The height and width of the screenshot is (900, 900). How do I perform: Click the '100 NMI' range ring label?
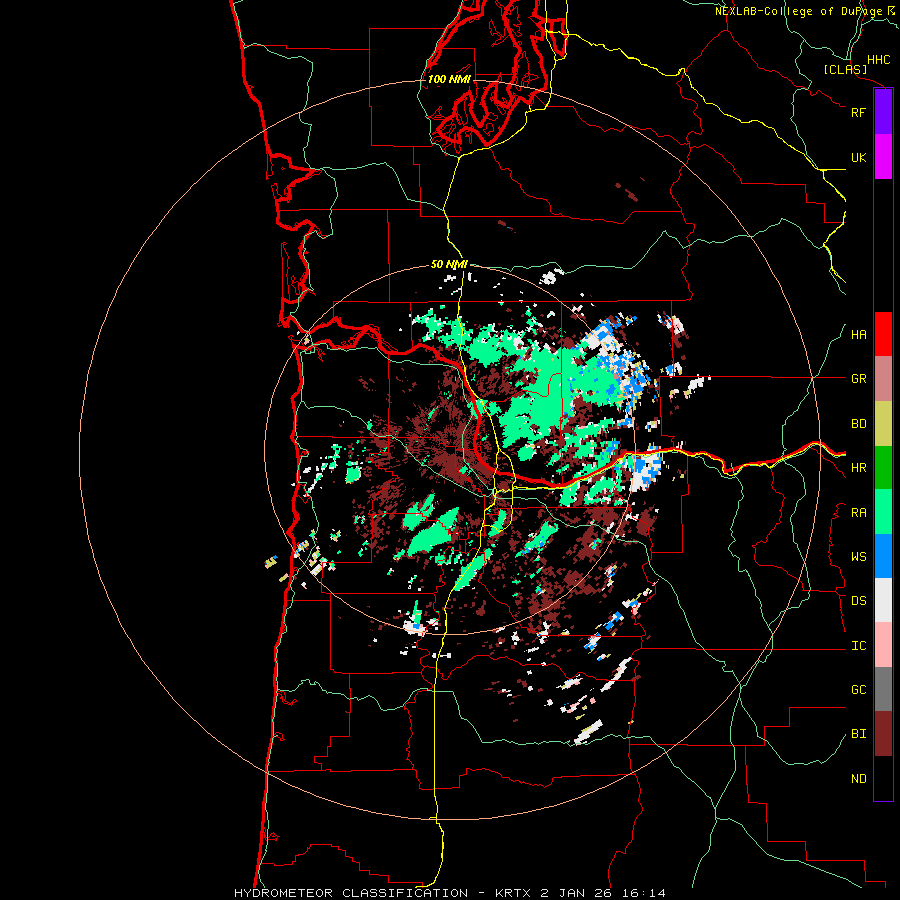449,79
